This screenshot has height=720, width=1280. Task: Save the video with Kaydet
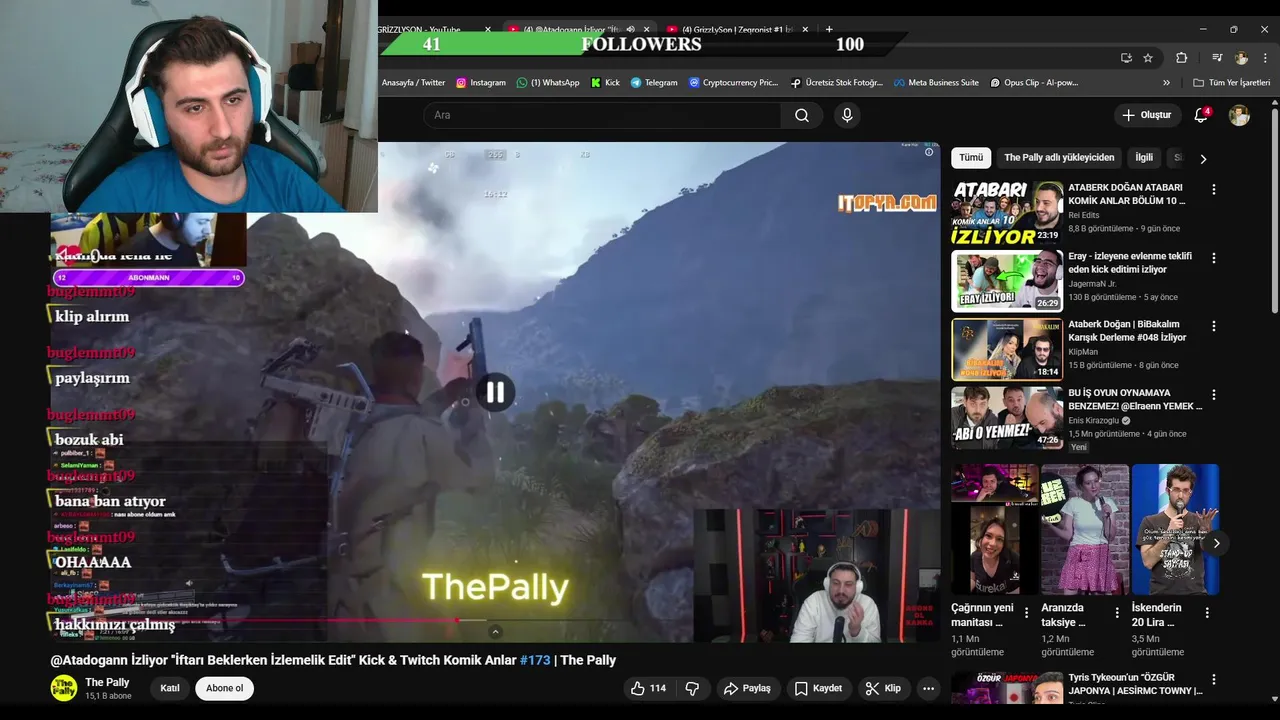pyautogui.click(x=818, y=688)
